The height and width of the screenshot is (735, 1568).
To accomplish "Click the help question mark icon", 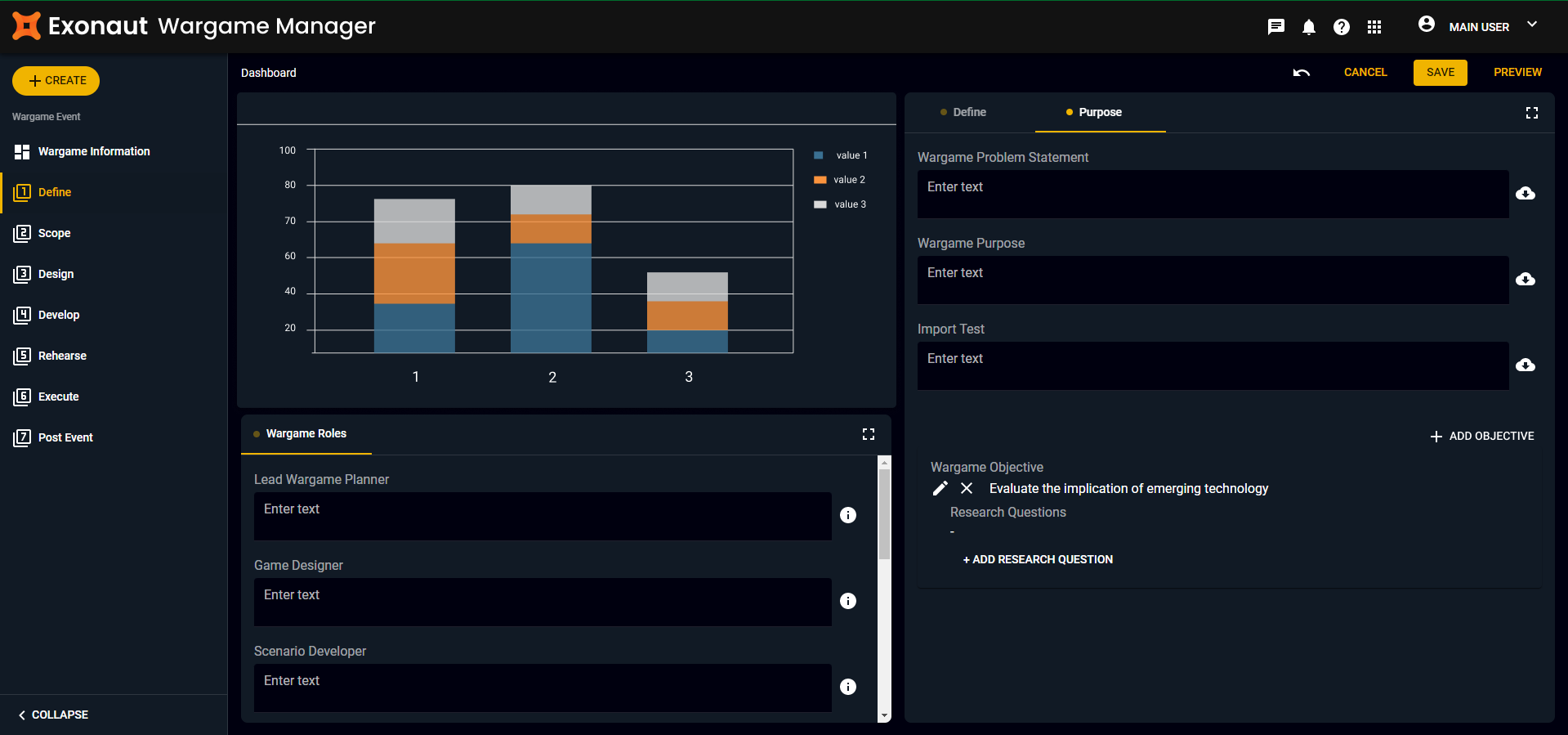I will click(x=1341, y=27).
